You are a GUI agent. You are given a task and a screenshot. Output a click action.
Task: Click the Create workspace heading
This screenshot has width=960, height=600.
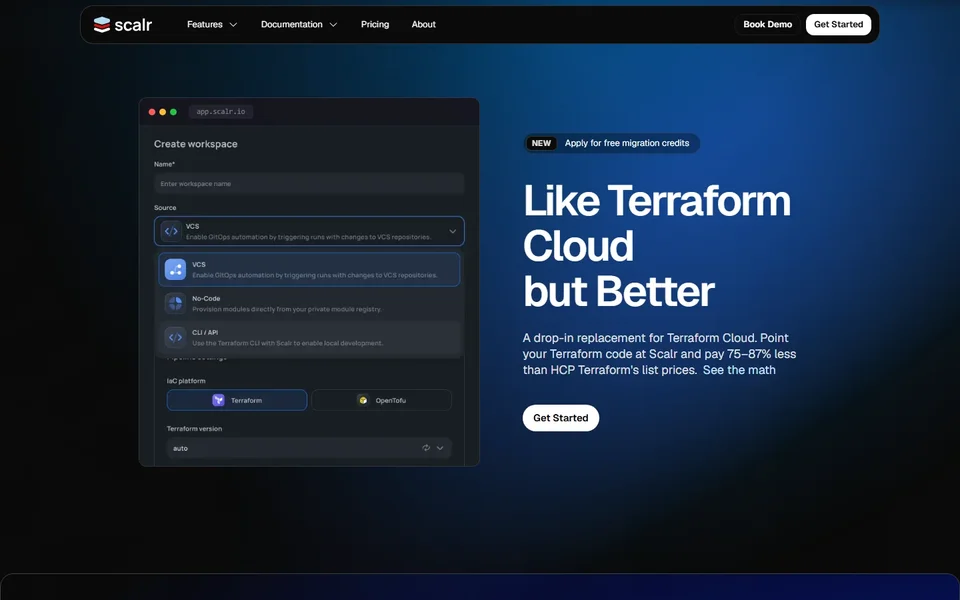point(196,144)
